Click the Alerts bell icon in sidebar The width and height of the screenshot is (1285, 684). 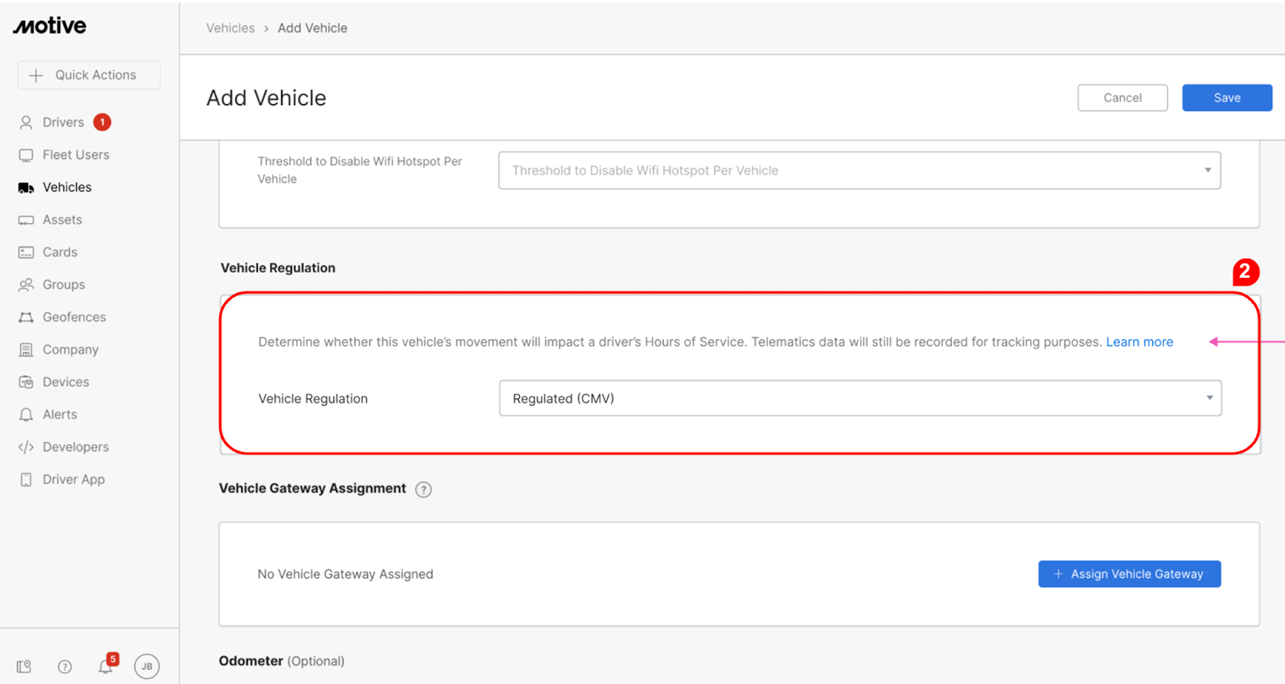(26, 414)
